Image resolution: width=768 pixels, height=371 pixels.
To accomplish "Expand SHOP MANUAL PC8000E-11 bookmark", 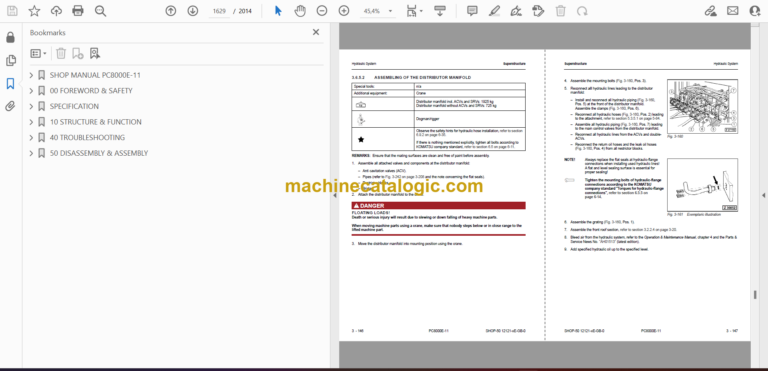I will 31,75.
